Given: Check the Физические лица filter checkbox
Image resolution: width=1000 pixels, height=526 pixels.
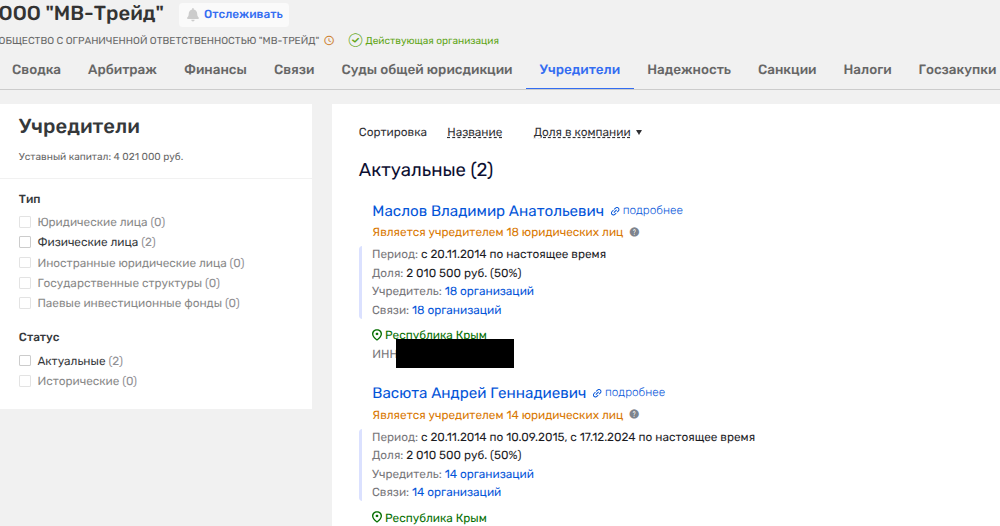Looking at the screenshot, I should [25, 242].
